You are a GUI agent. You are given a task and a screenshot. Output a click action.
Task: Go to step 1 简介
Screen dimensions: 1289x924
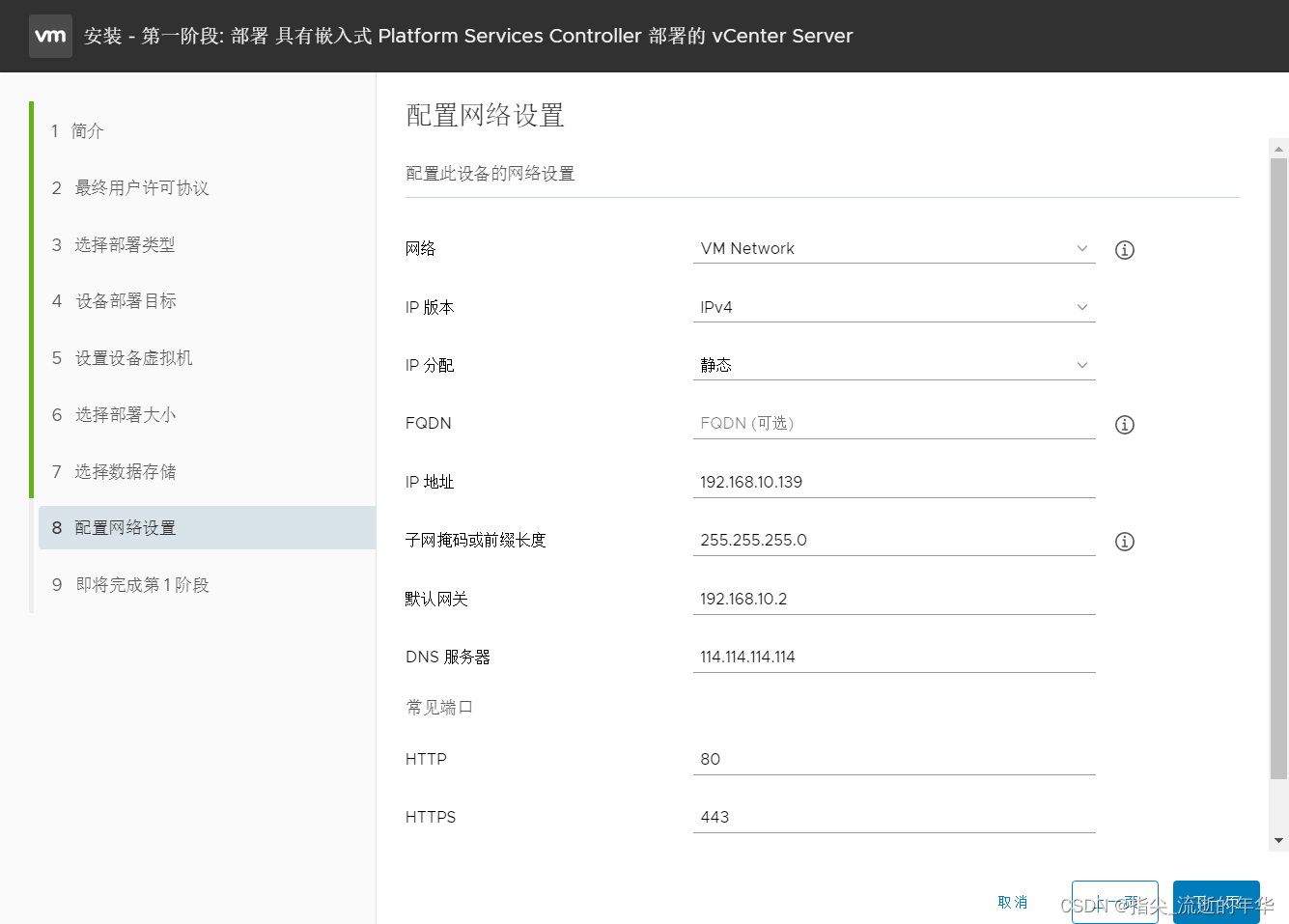[x=77, y=130]
